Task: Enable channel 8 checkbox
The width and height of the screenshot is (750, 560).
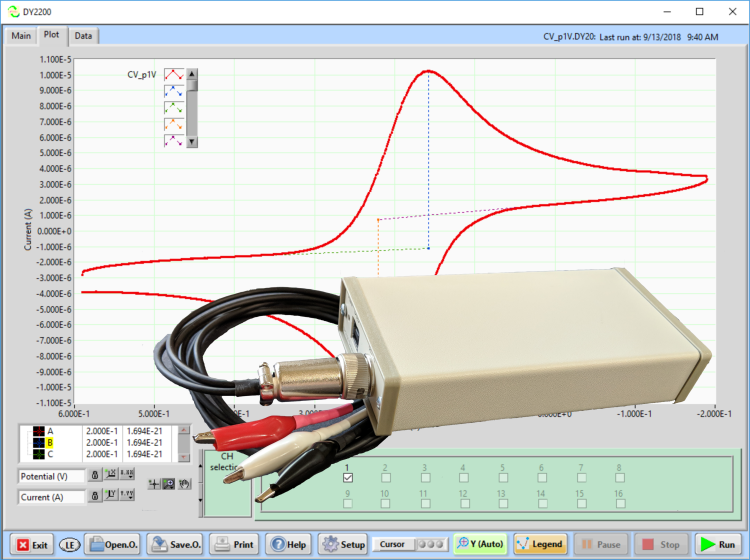Action: (x=619, y=479)
